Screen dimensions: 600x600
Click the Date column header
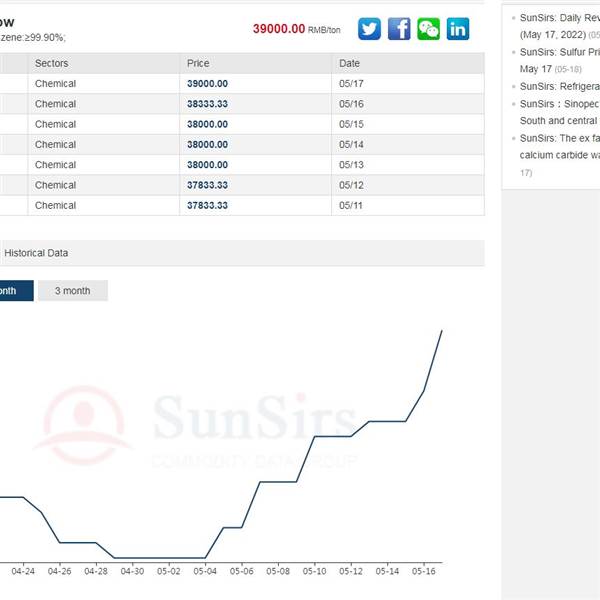349,63
